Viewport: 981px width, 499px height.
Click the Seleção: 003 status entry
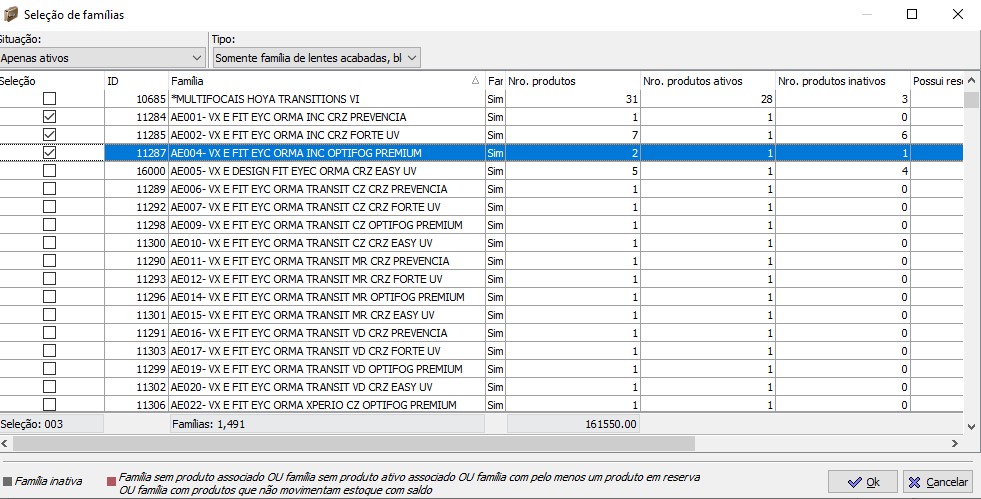[x=51, y=424]
